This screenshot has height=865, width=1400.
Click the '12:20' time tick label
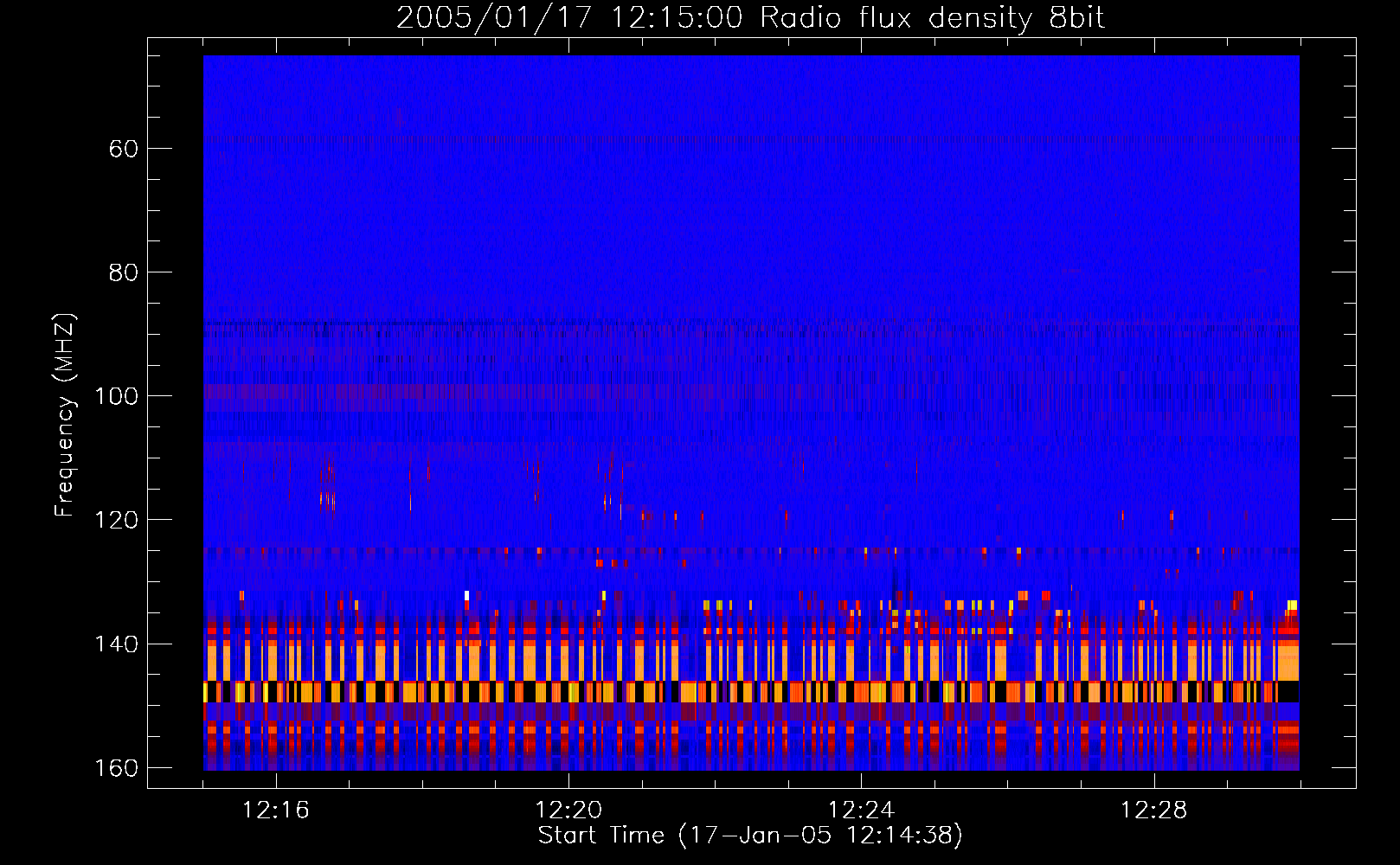click(568, 811)
